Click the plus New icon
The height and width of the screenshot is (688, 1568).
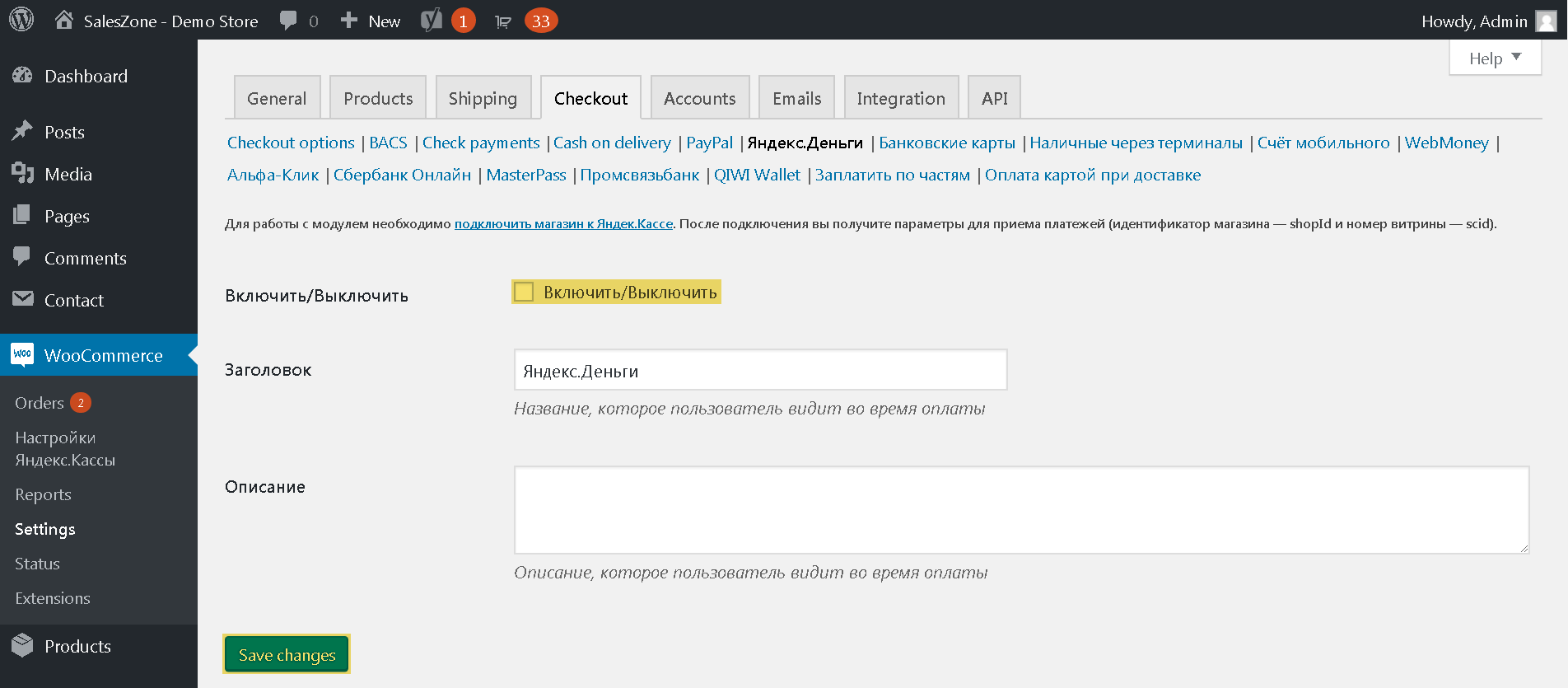pyautogui.click(x=349, y=20)
